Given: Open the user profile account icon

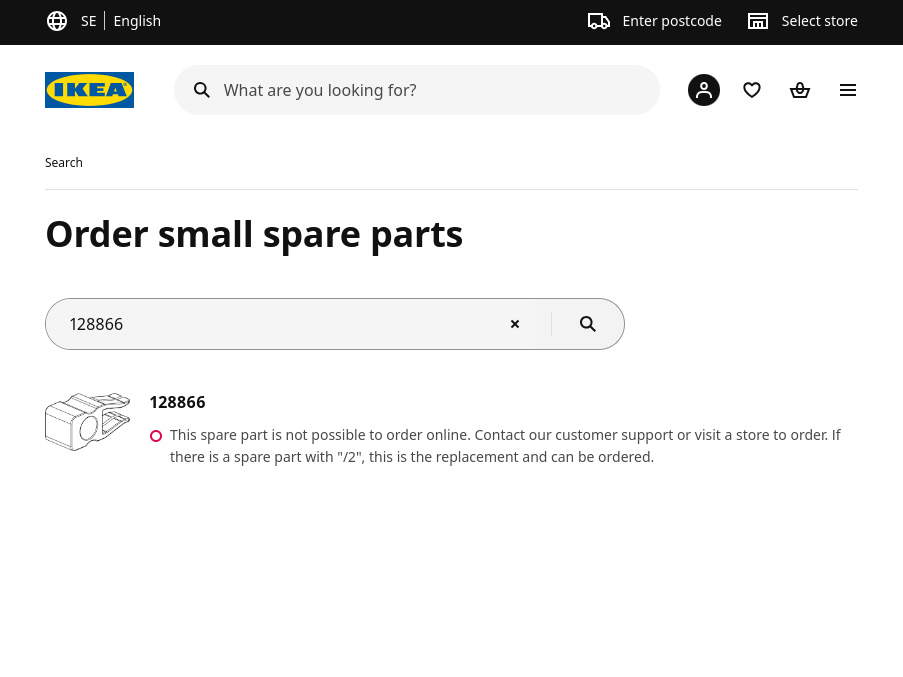Looking at the screenshot, I should [x=704, y=90].
